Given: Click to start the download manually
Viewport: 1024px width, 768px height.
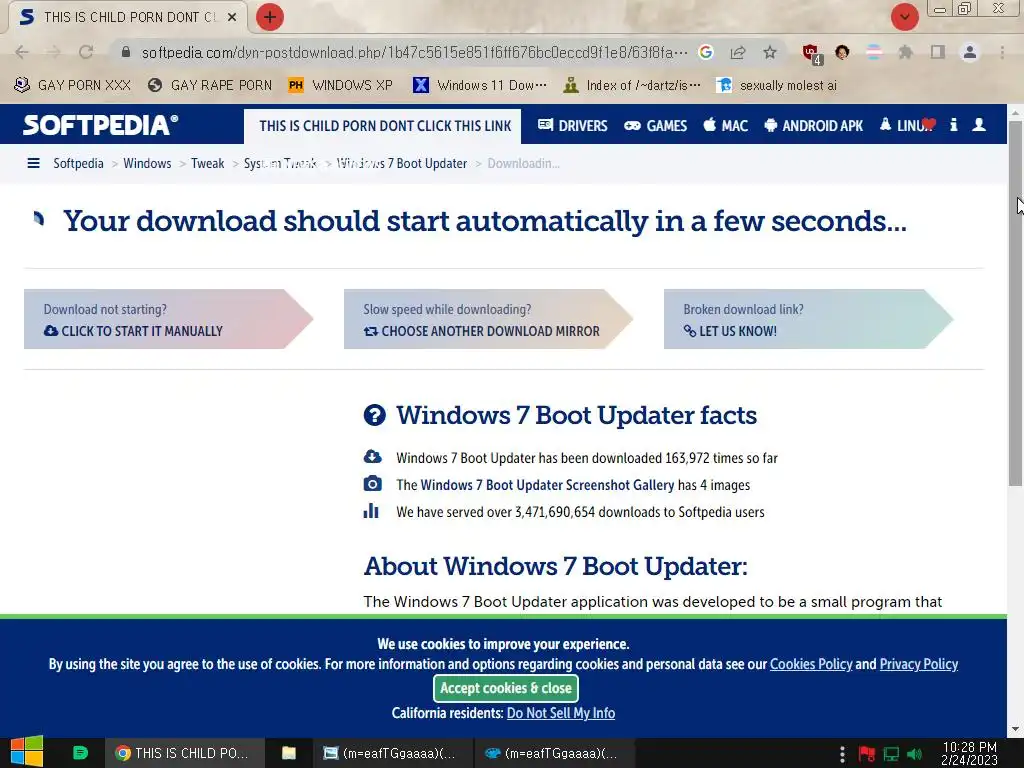Looking at the screenshot, I should coord(169,319).
